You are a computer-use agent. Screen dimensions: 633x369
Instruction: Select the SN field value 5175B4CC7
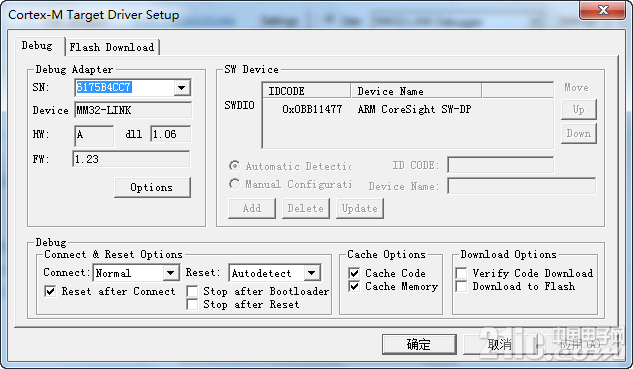pos(104,87)
